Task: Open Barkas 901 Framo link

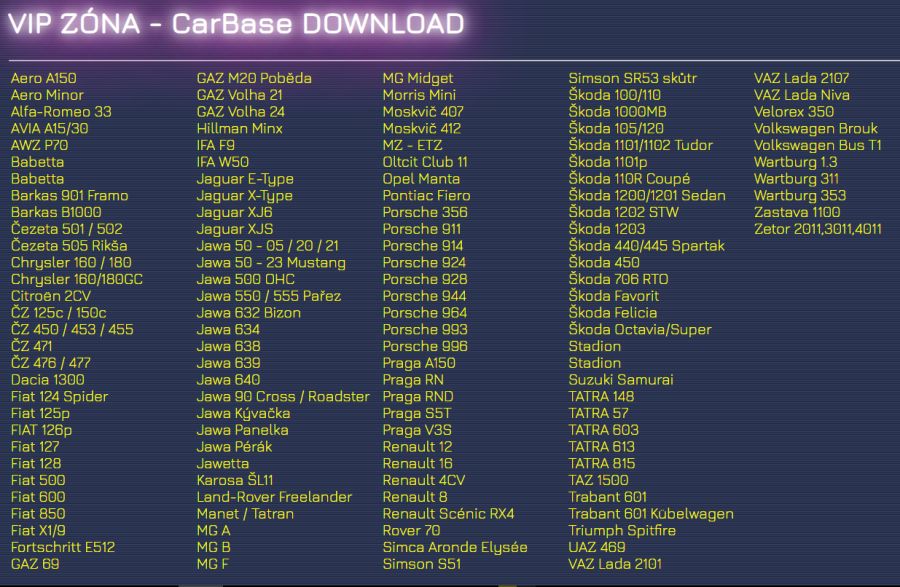Action: point(69,195)
